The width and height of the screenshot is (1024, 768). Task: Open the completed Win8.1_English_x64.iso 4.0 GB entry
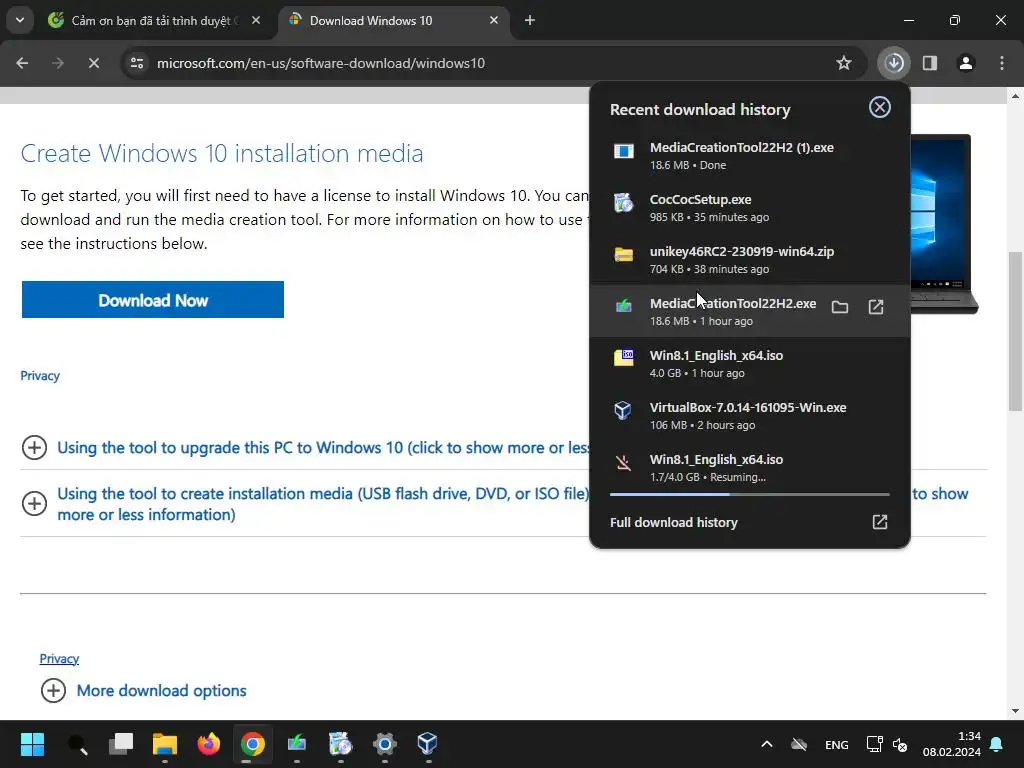point(750,363)
